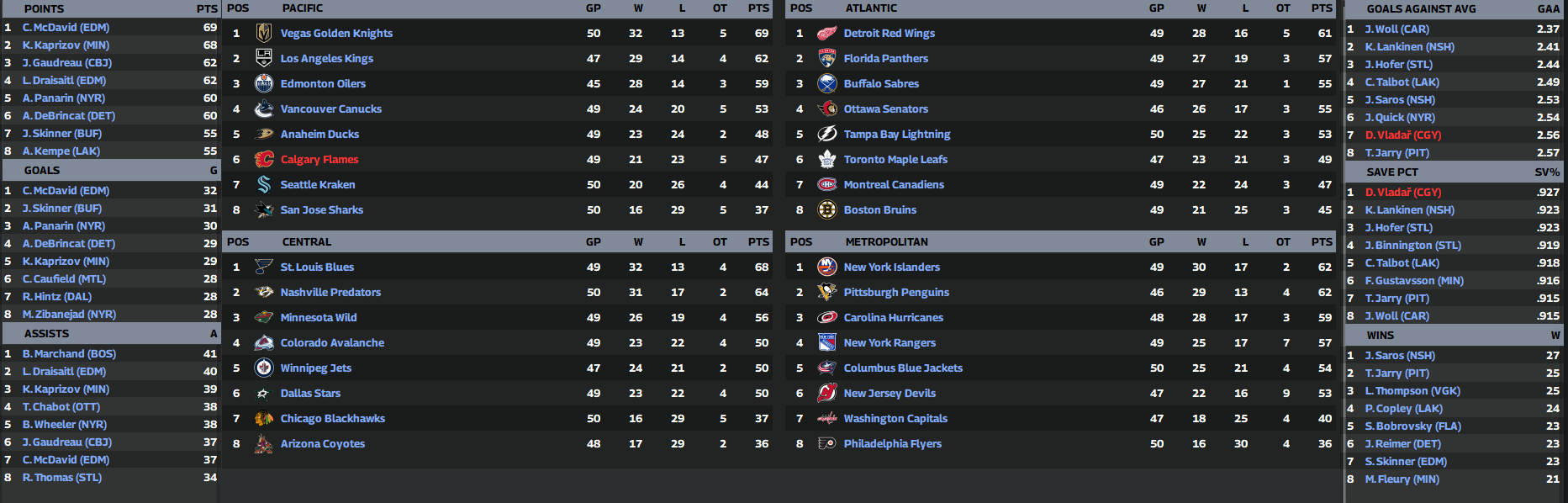Click the Metropolitan division header

click(x=886, y=242)
